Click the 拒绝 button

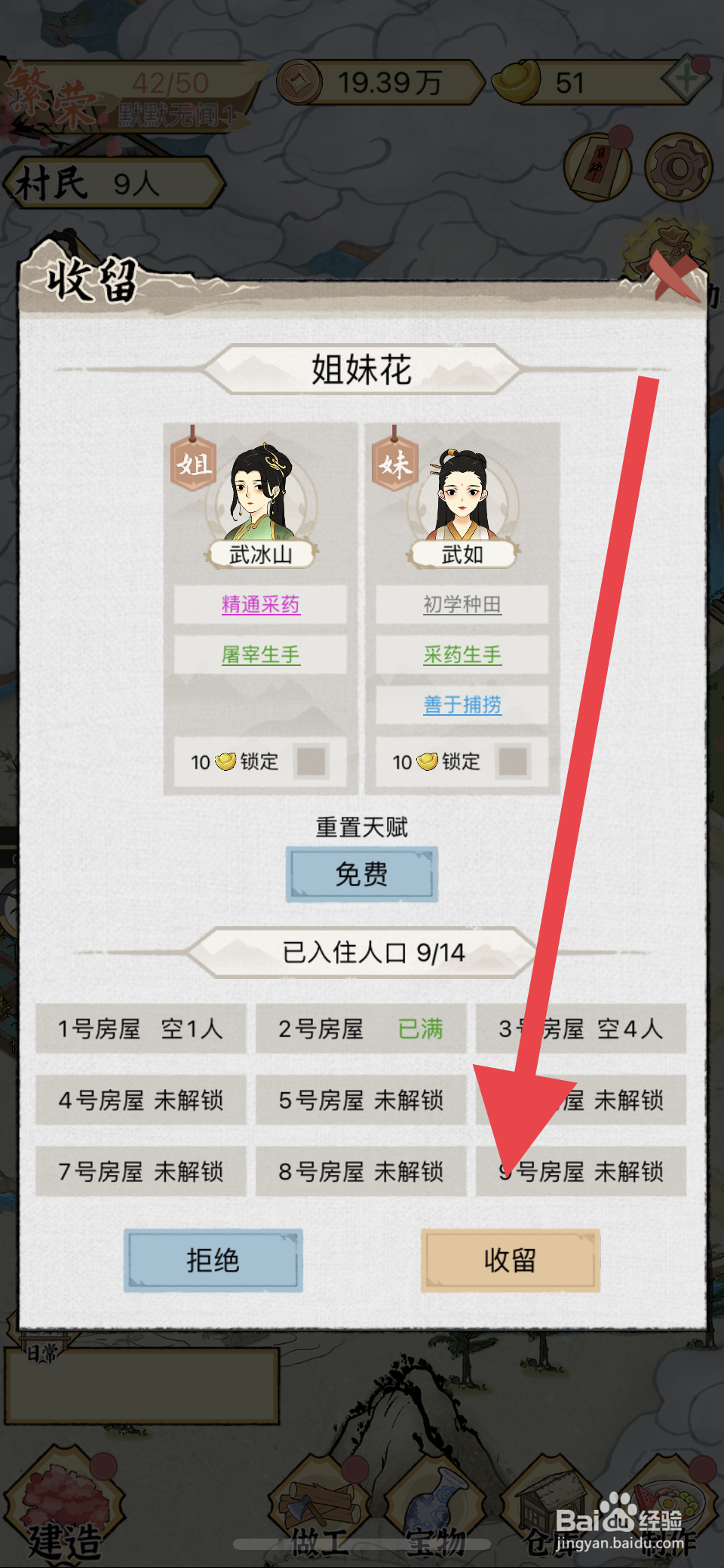point(213,1260)
